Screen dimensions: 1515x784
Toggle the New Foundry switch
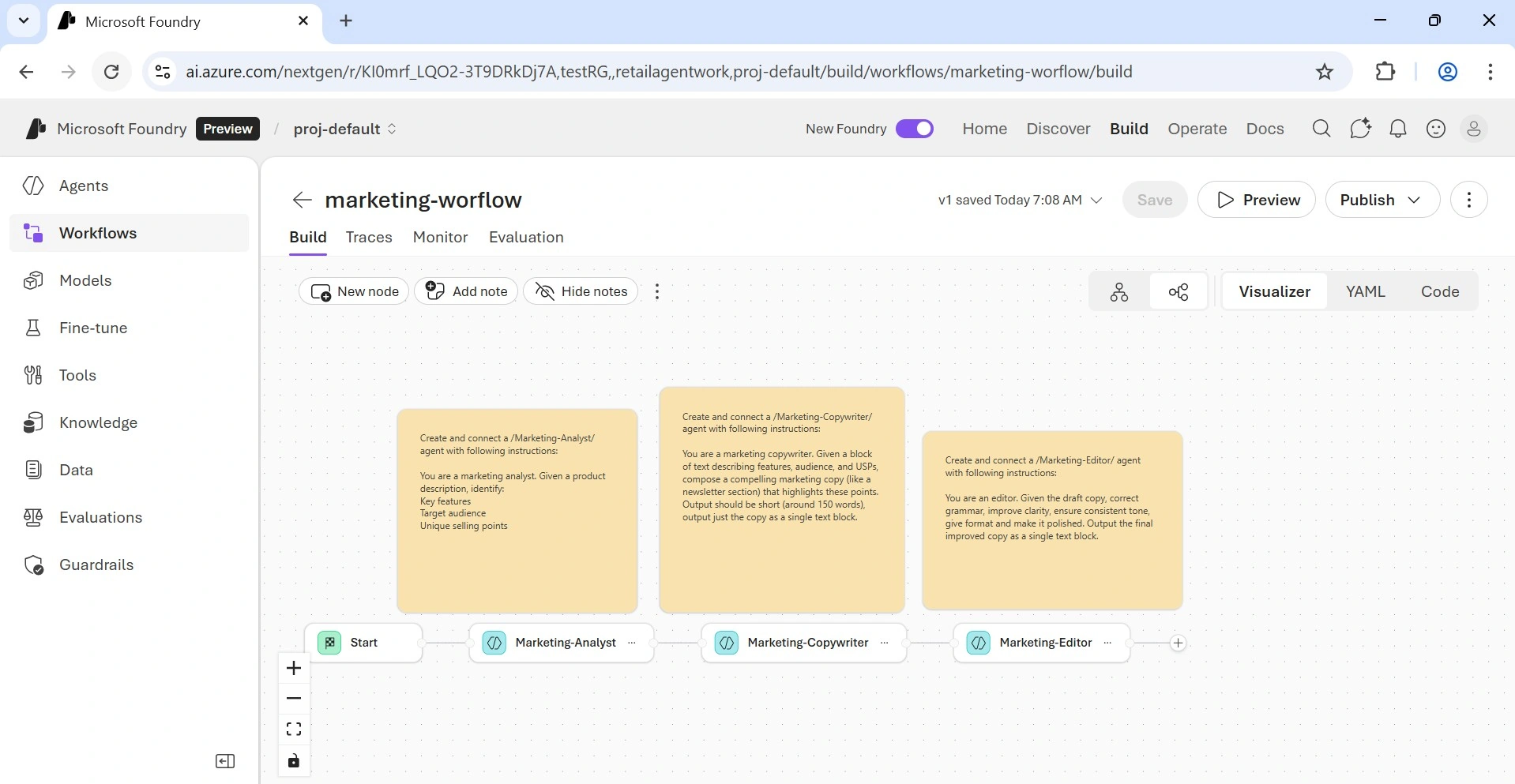pyautogui.click(x=915, y=129)
